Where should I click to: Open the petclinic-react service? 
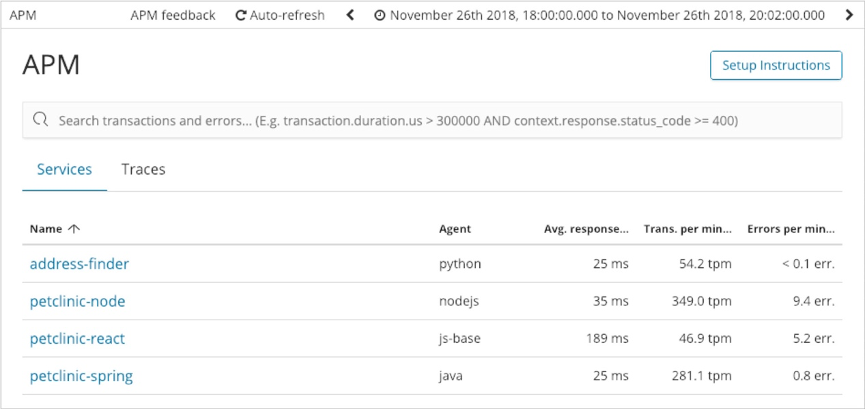point(77,339)
